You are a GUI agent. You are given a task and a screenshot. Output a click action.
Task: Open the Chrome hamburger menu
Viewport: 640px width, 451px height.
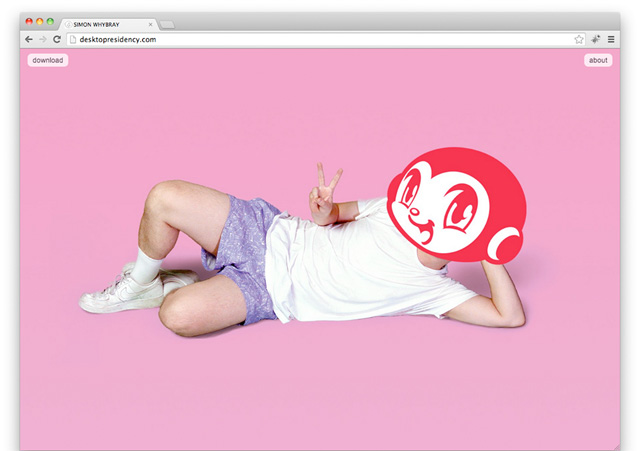(611, 39)
